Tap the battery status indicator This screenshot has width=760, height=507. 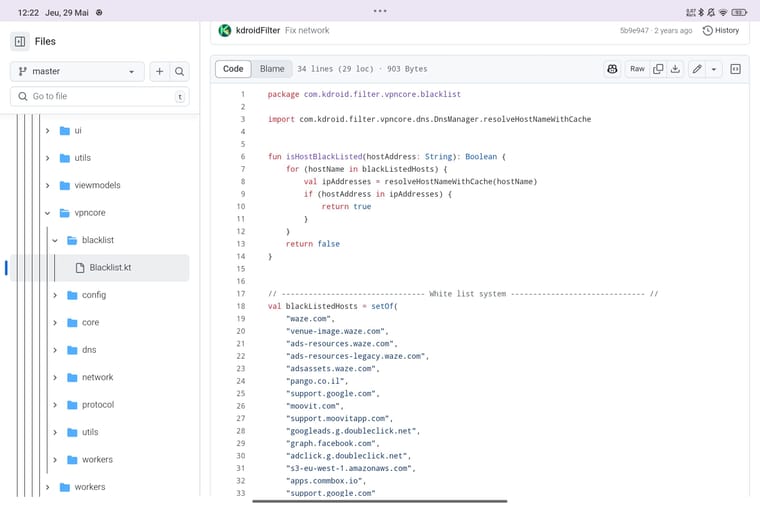(739, 13)
